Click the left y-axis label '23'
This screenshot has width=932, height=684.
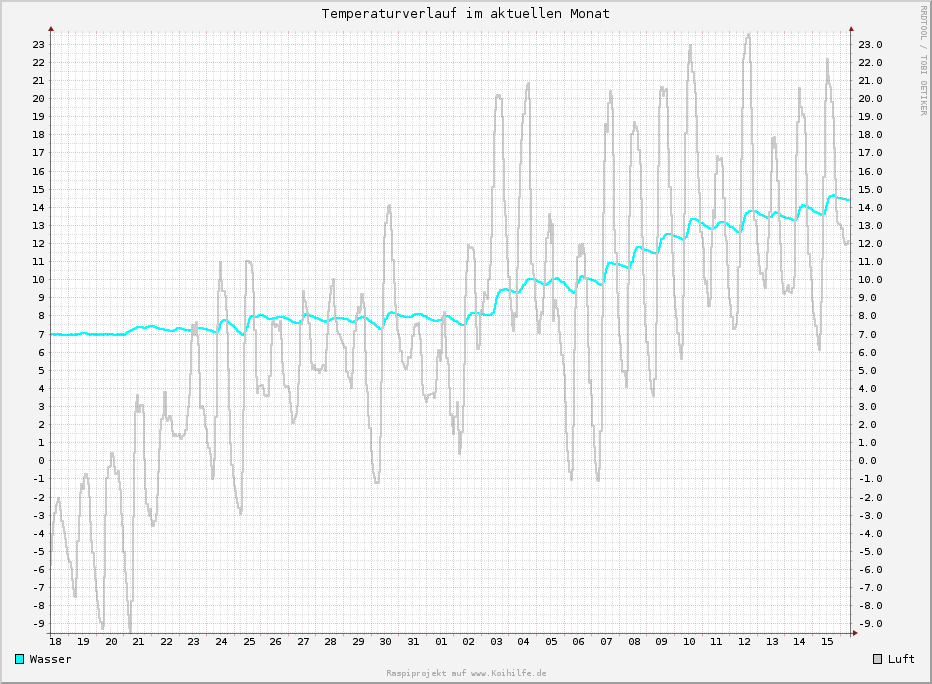tap(39, 45)
